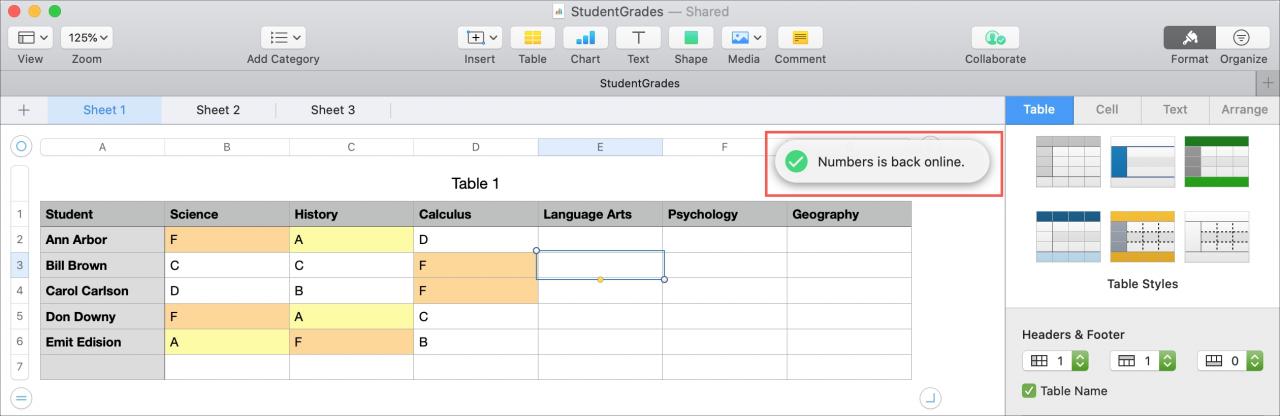This screenshot has width=1280, height=416.
Task: Open the Add Category dropdown
Action: [x=283, y=38]
